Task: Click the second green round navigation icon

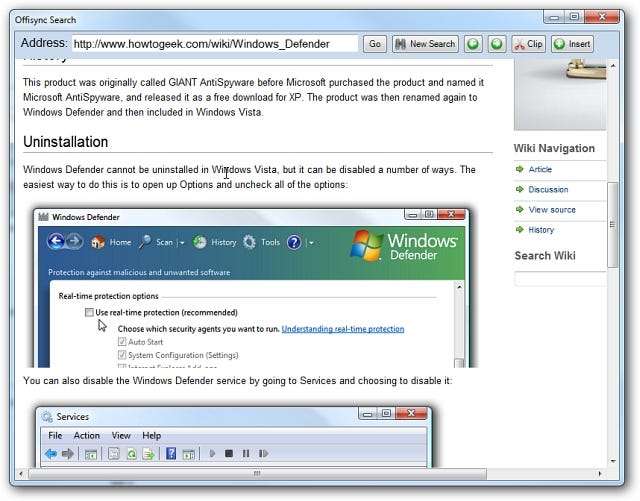Action: click(497, 44)
